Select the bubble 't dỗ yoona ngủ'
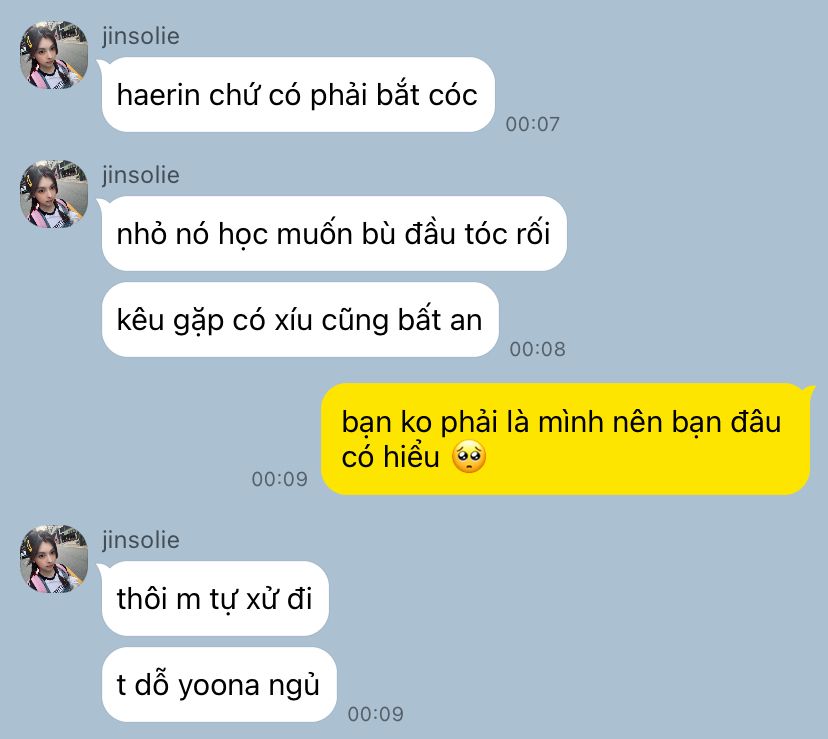Image resolution: width=828 pixels, height=739 pixels. pos(219,685)
